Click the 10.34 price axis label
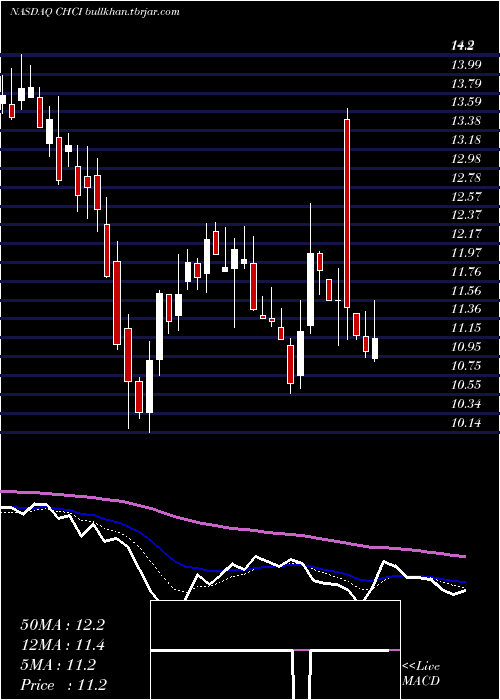The width and height of the screenshot is (500, 700). pyautogui.click(x=466, y=404)
